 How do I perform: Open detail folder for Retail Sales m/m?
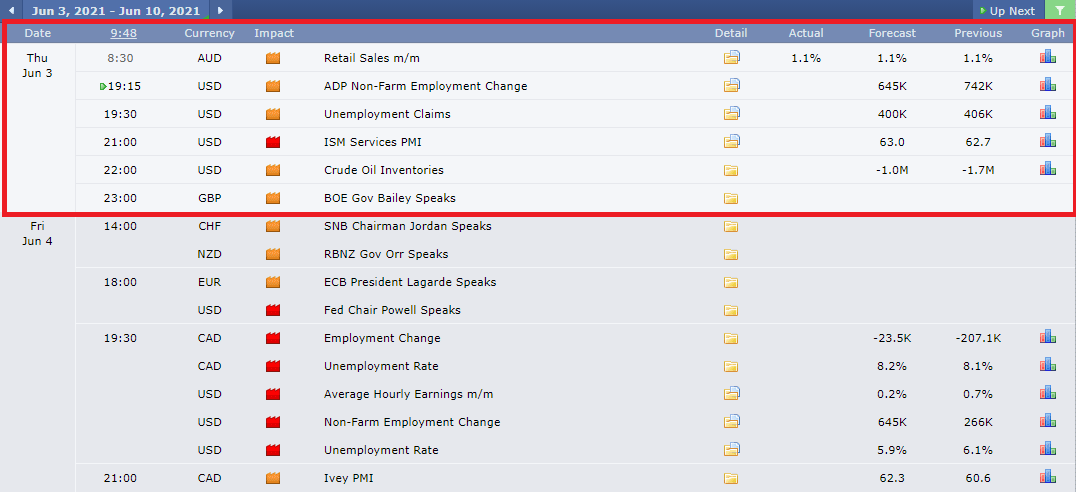click(x=732, y=58)
